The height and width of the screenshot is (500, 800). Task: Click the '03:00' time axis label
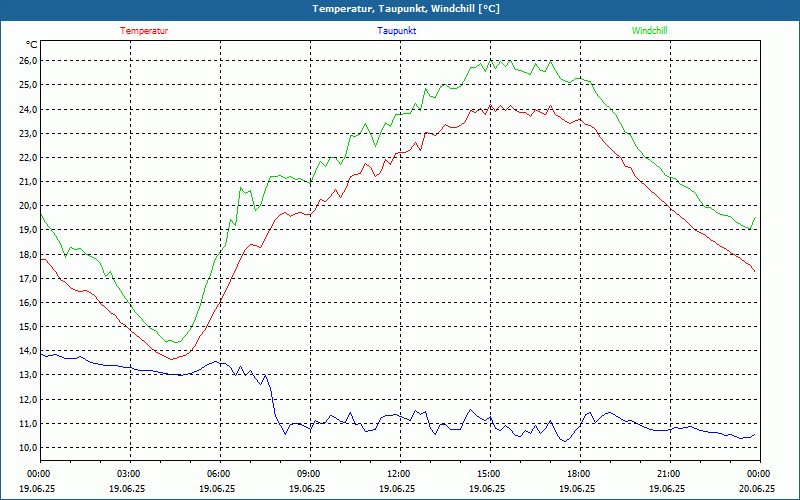tap(128, 474)
